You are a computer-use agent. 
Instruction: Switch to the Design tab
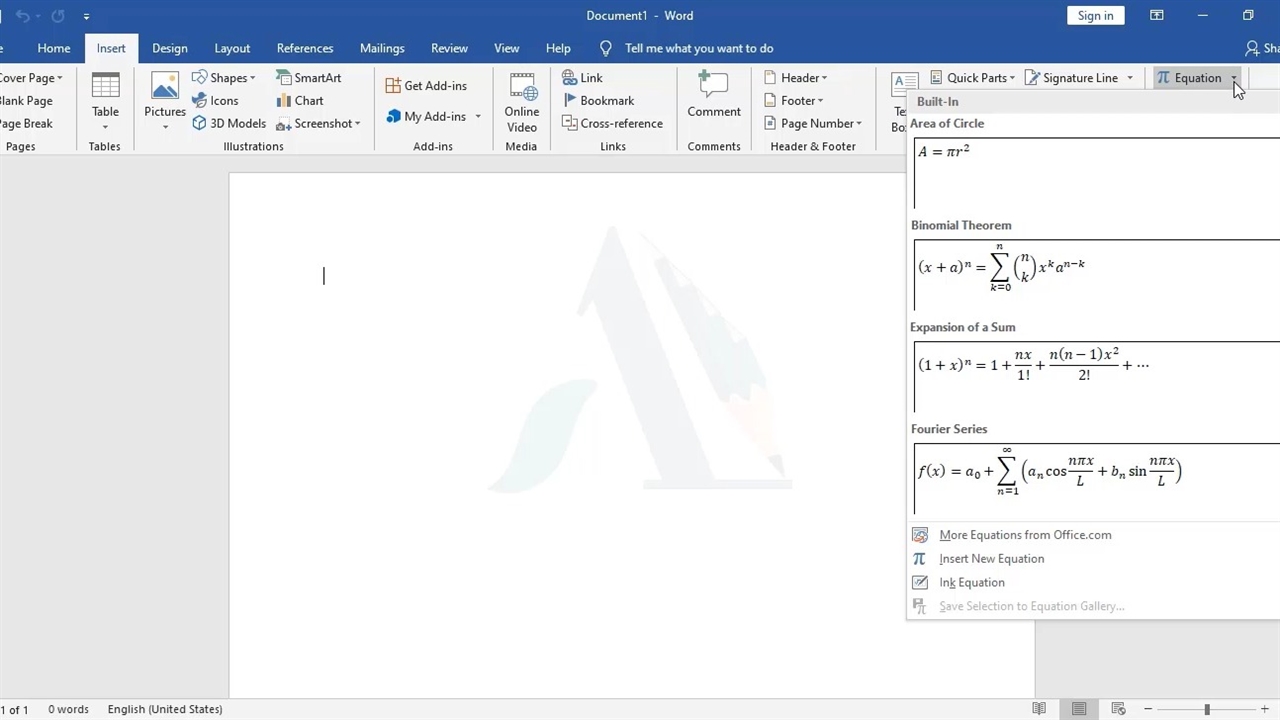click(x=169, y=48)
